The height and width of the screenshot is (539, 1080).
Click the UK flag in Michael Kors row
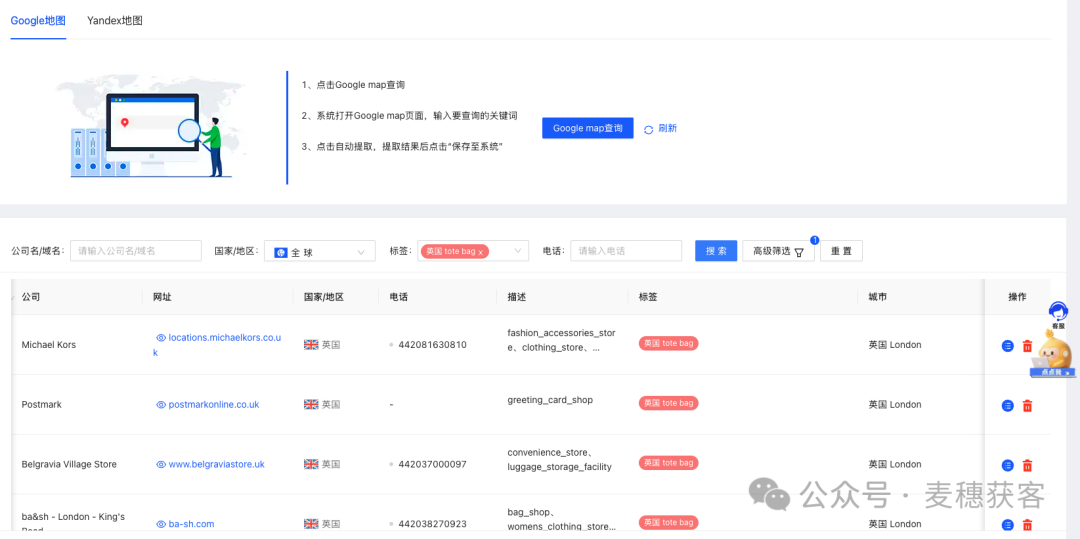tap(311, 345)
